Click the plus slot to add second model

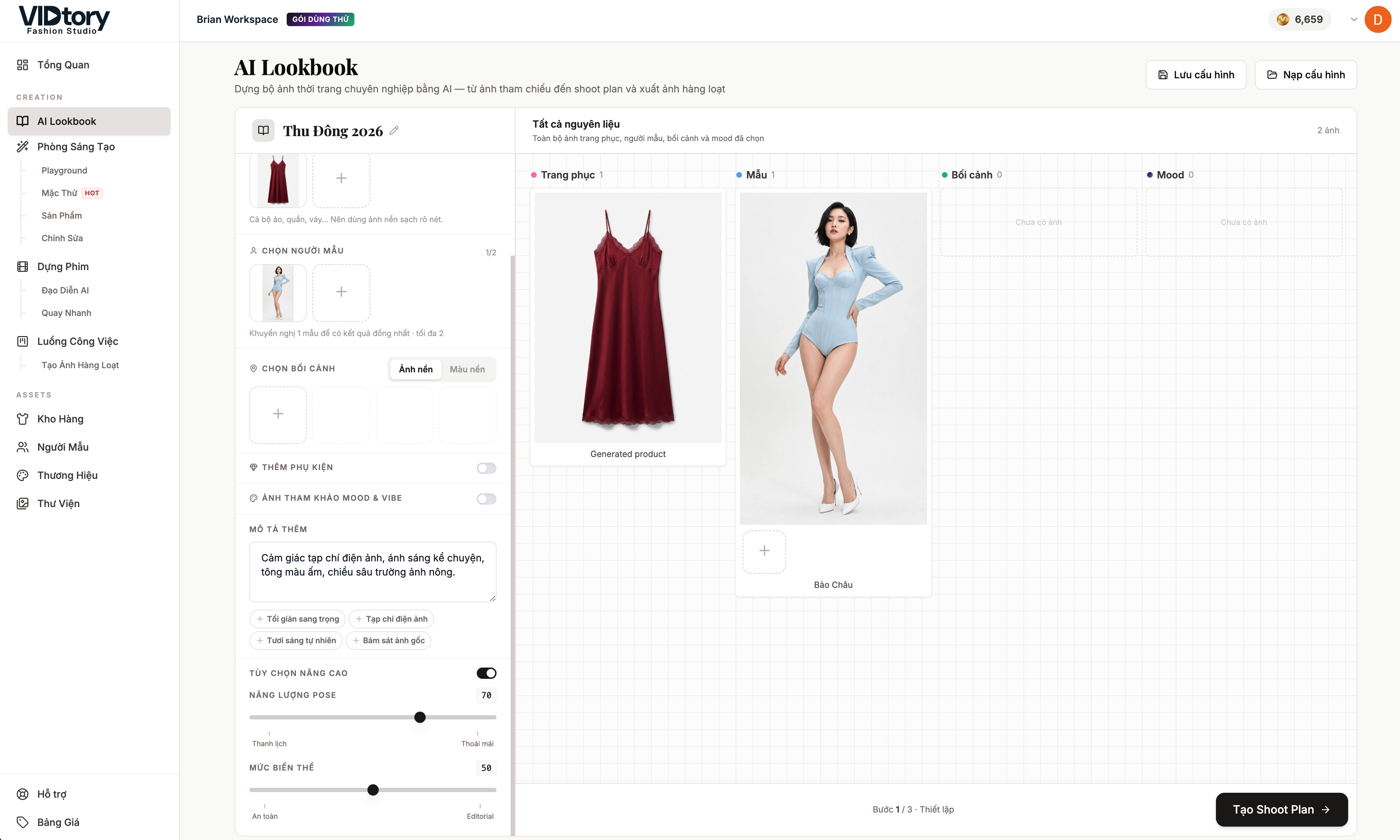[x=341, y=292]
